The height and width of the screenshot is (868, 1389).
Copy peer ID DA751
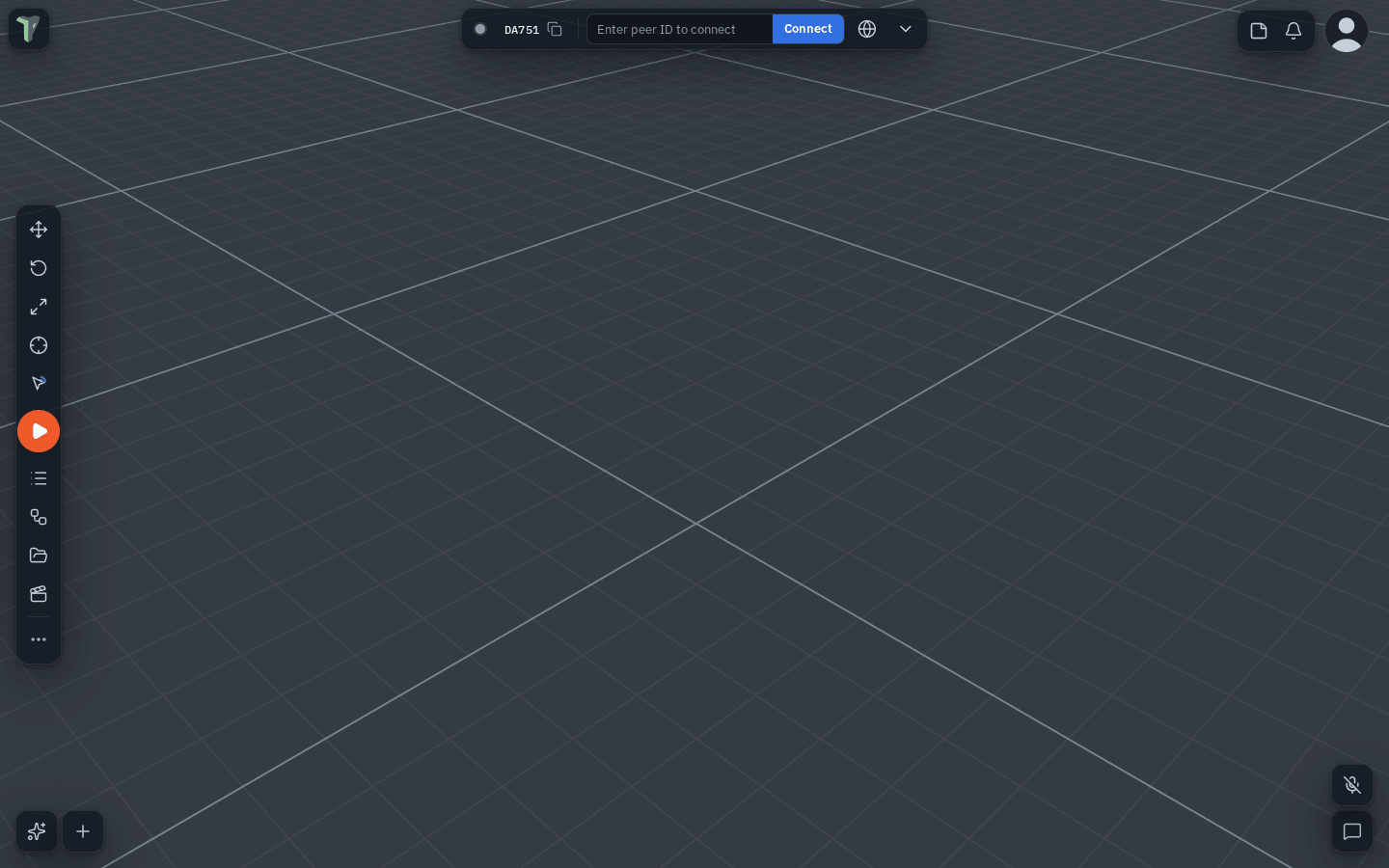point(555,29)
